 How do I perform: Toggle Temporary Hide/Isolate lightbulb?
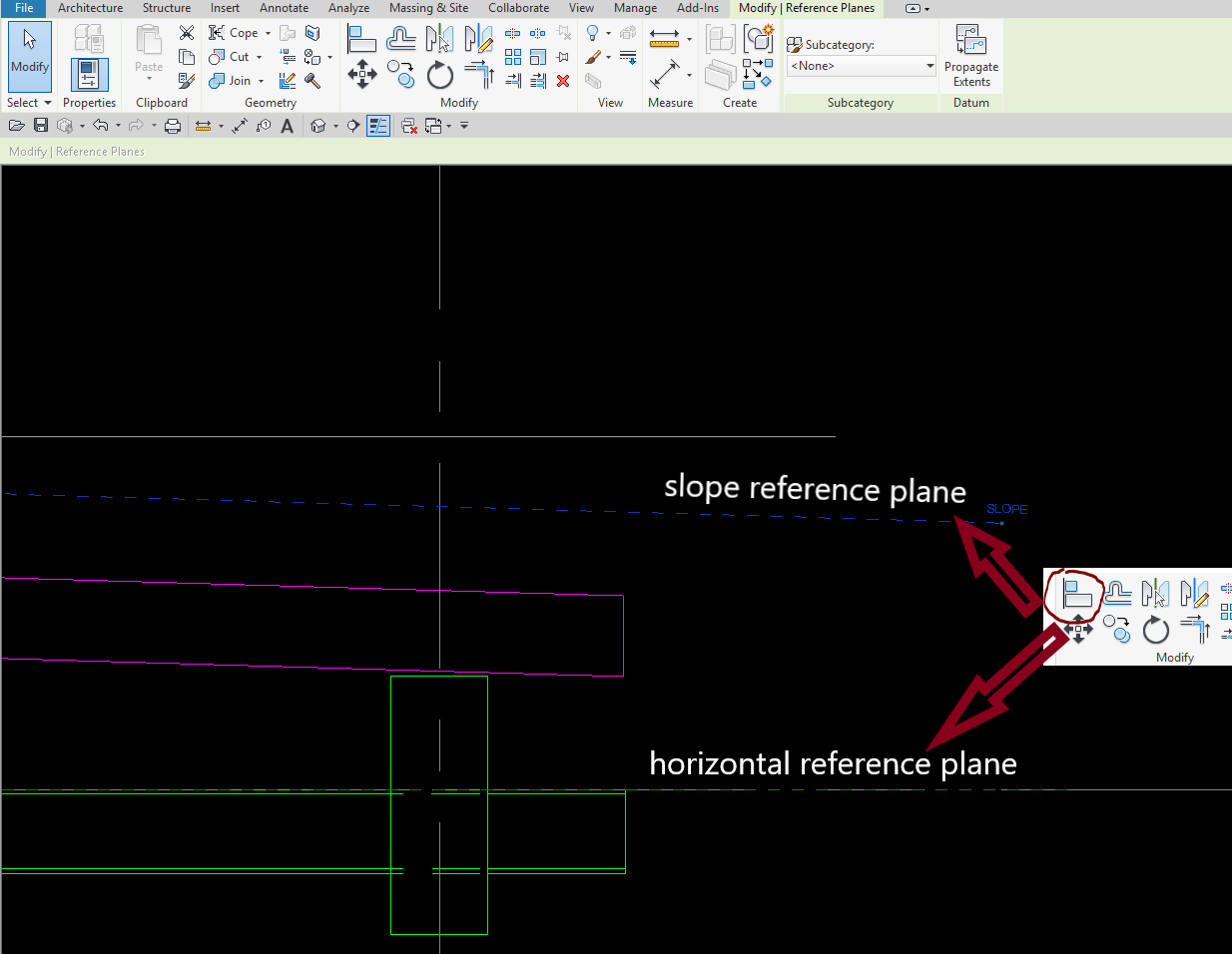592,33
